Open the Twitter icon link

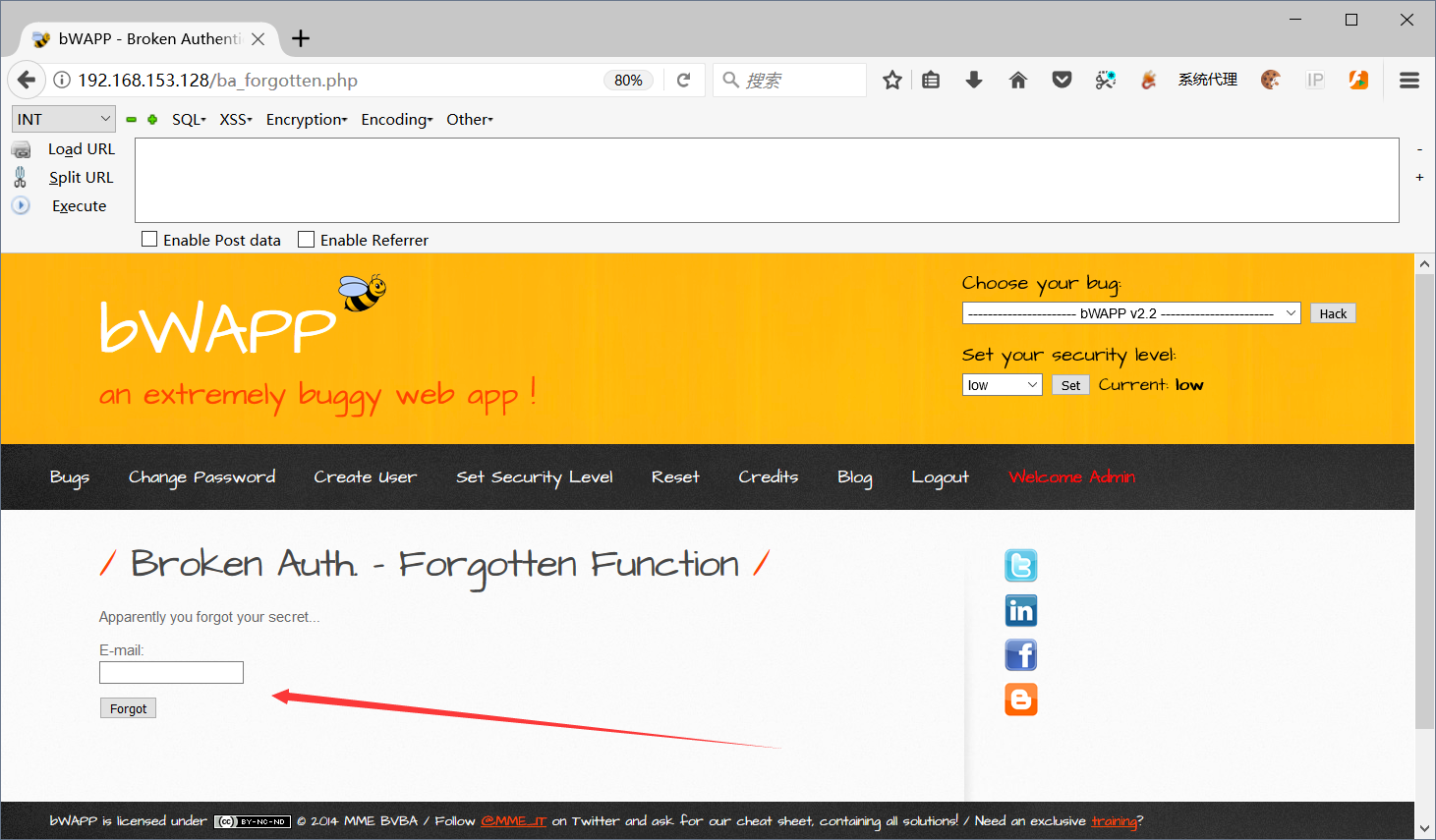click(1021, 566)
